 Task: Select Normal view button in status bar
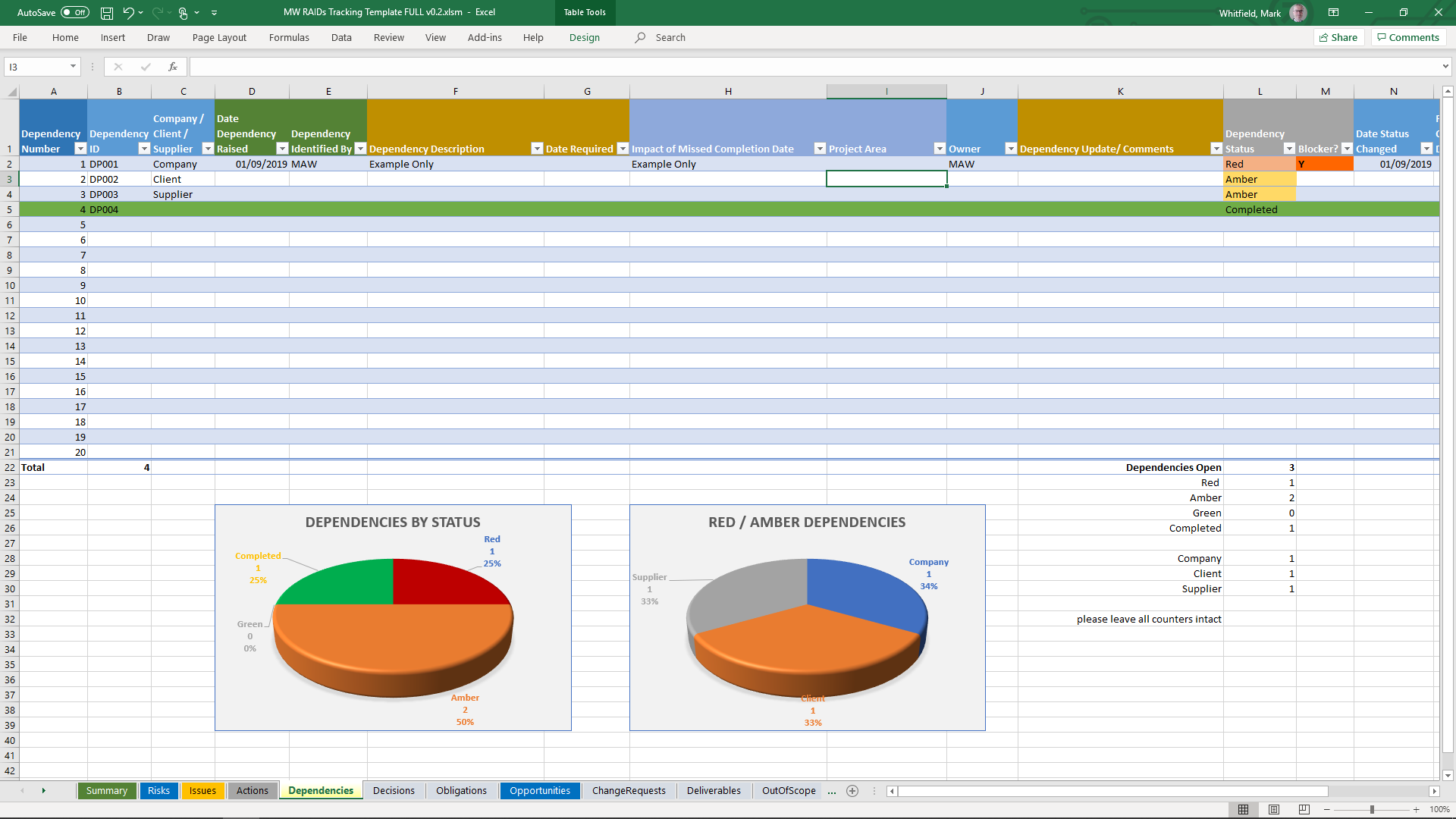coord(1244,809)
